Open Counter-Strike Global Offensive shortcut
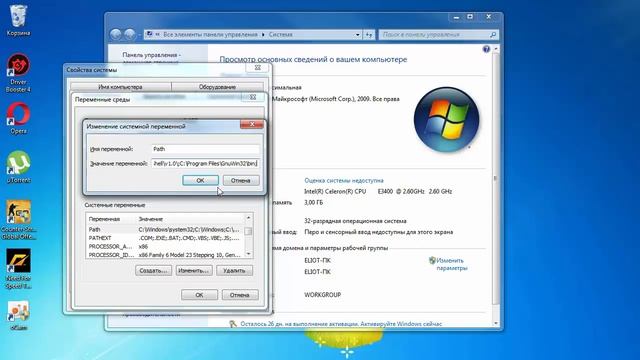Screen dimensions: 640x360 pyautogui.click(x=18, y=220)
